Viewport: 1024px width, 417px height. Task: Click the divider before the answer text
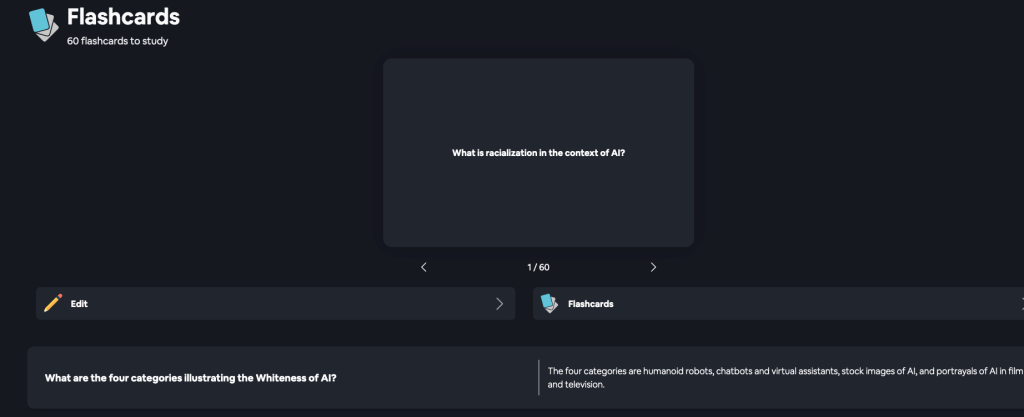538,377
